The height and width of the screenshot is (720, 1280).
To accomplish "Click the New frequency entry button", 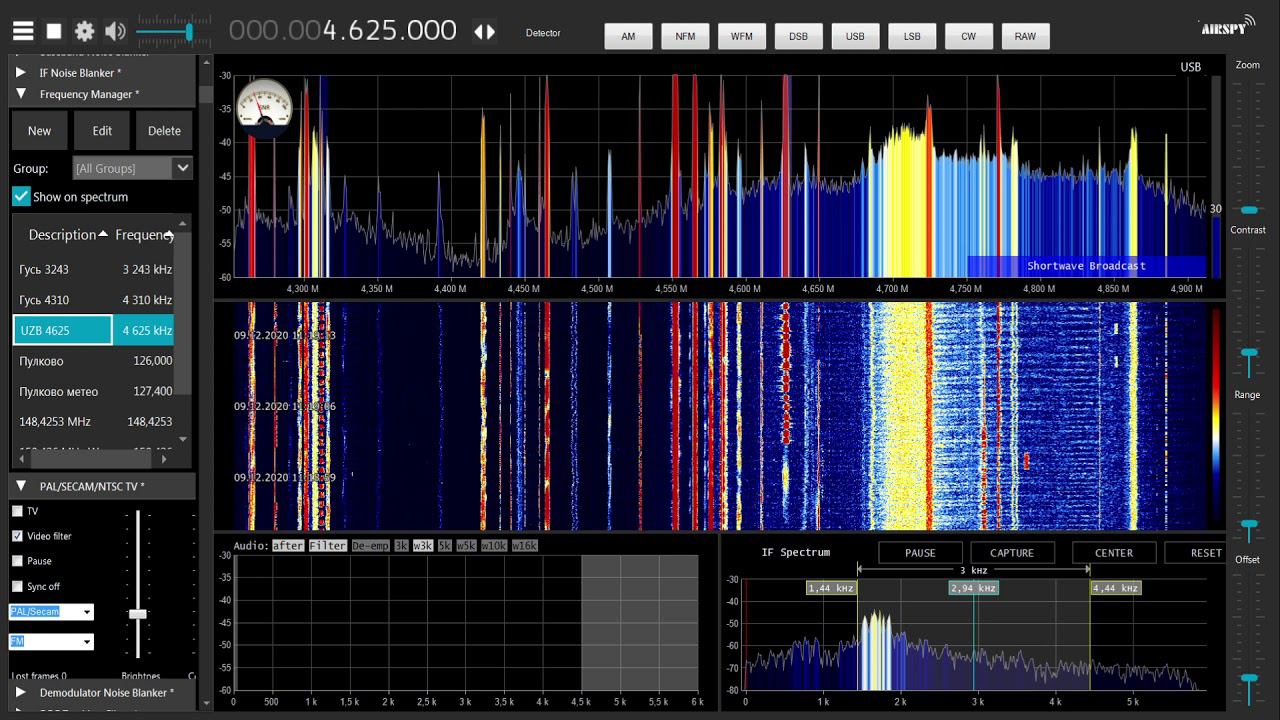I will tap(39, 130).
